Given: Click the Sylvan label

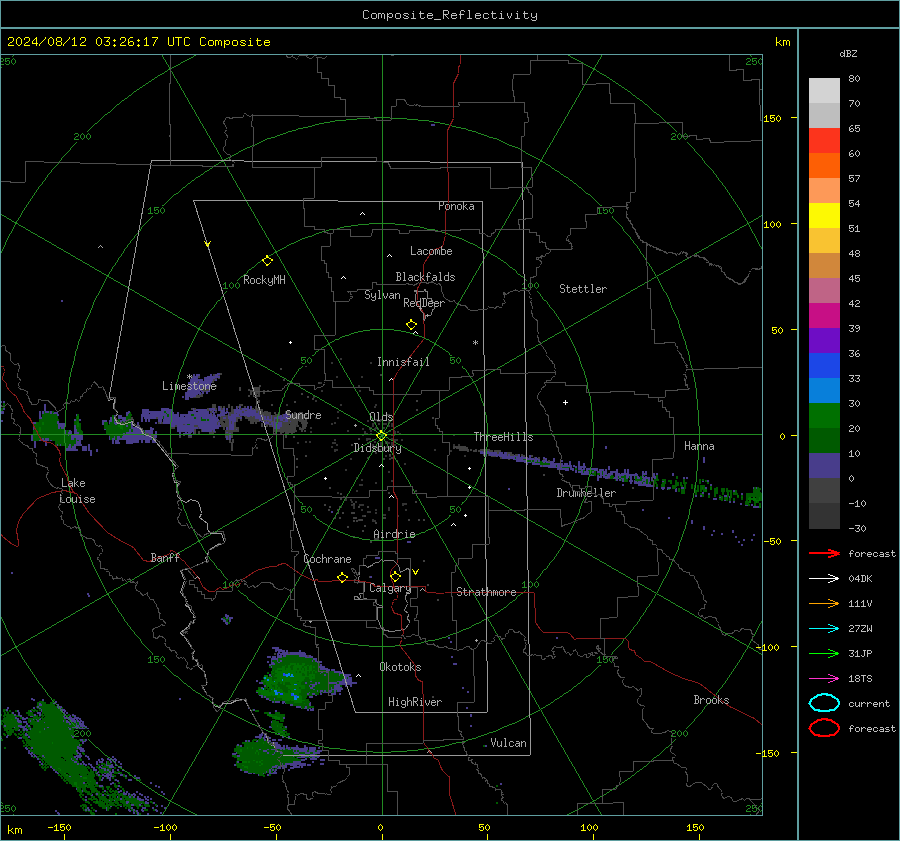Looking at the screenshot, I should tap(382, 295).
